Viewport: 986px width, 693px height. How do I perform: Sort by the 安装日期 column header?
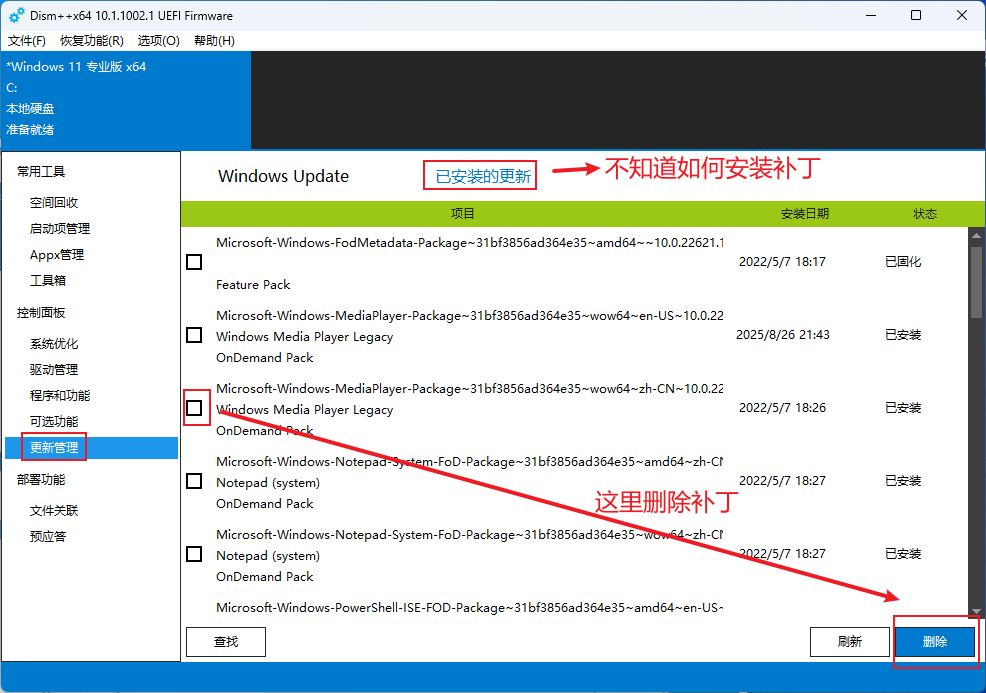804,214
